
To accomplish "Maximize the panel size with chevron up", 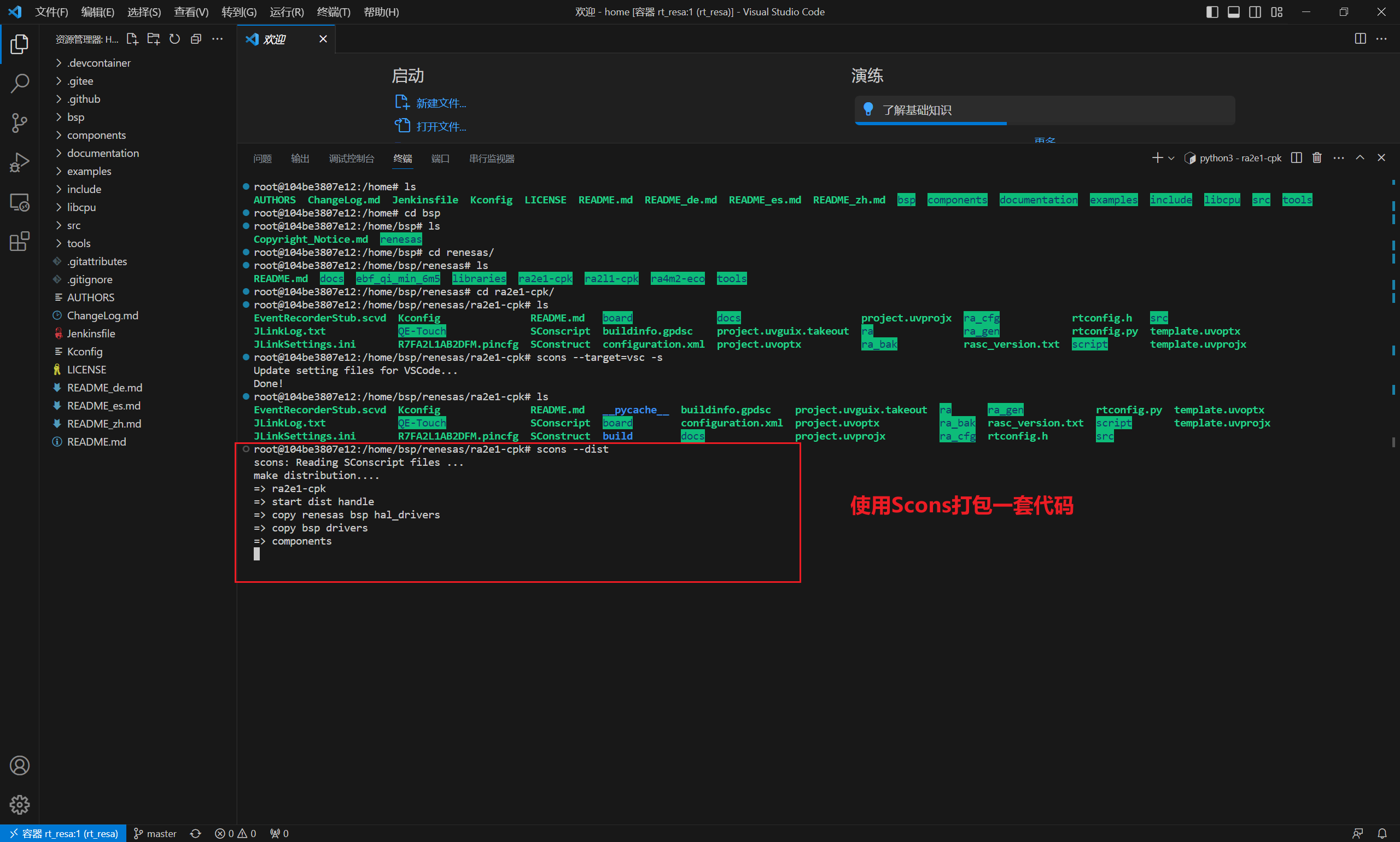I will [1360, 157].
